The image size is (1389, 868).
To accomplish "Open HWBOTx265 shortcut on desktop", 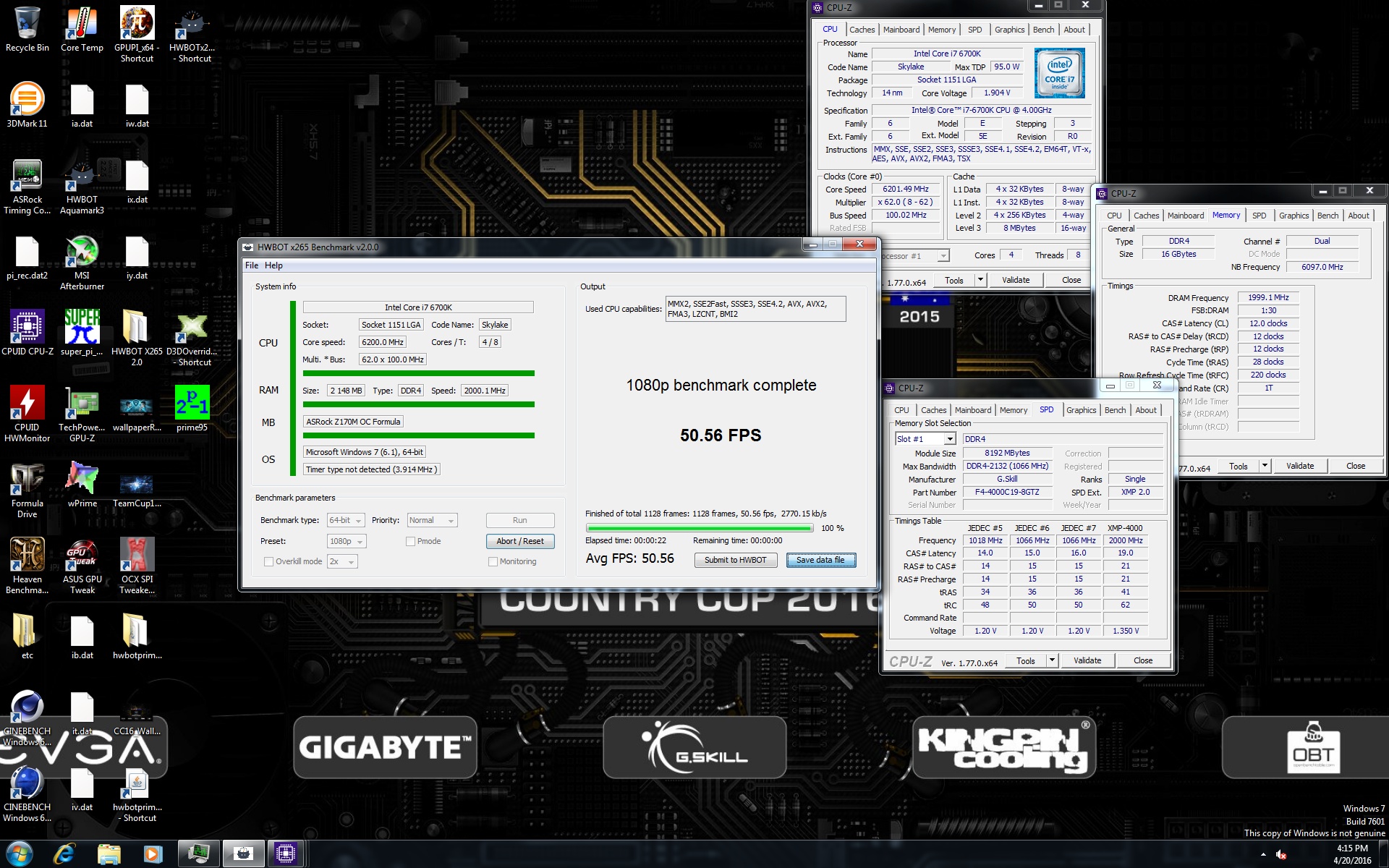I will pyautogui.click(x=192, y=34).
